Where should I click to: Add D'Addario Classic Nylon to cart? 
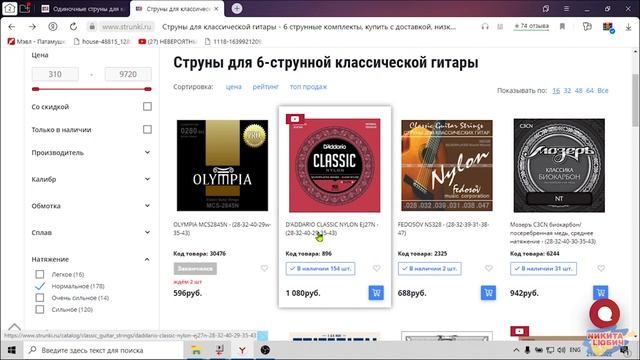tap(376, 293)
